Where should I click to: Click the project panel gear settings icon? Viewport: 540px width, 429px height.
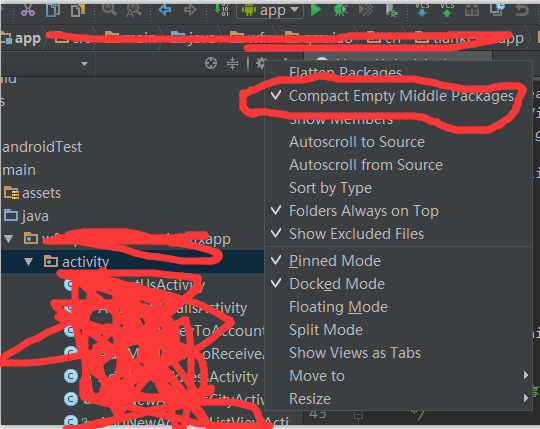pyautogui.click(x=261, y=63)
